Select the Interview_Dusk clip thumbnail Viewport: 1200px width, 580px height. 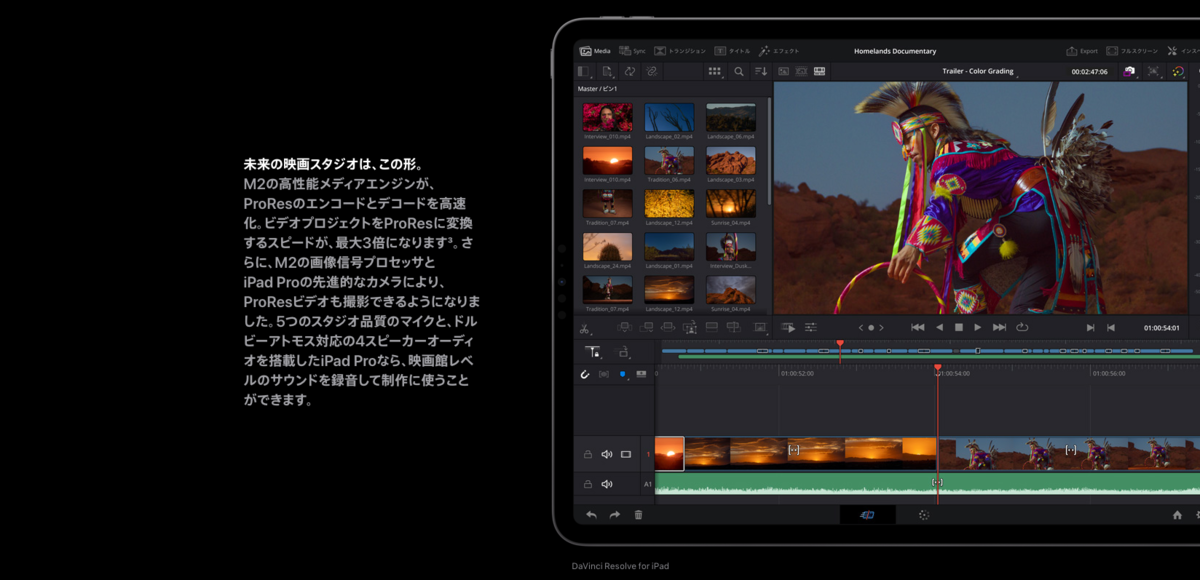[731, 248]
